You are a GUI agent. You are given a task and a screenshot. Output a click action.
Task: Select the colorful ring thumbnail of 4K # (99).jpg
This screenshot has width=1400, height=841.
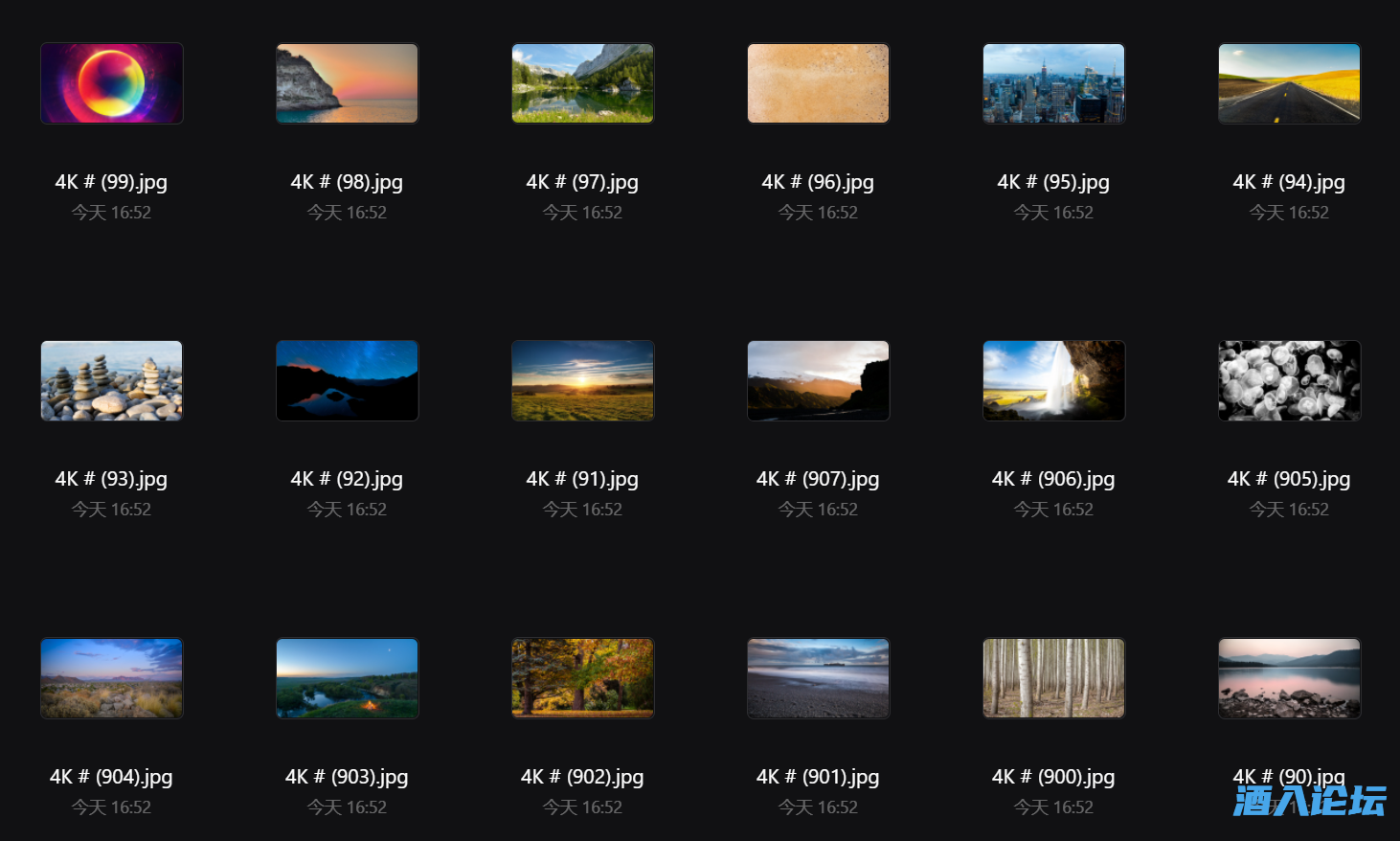click(111, 83)
